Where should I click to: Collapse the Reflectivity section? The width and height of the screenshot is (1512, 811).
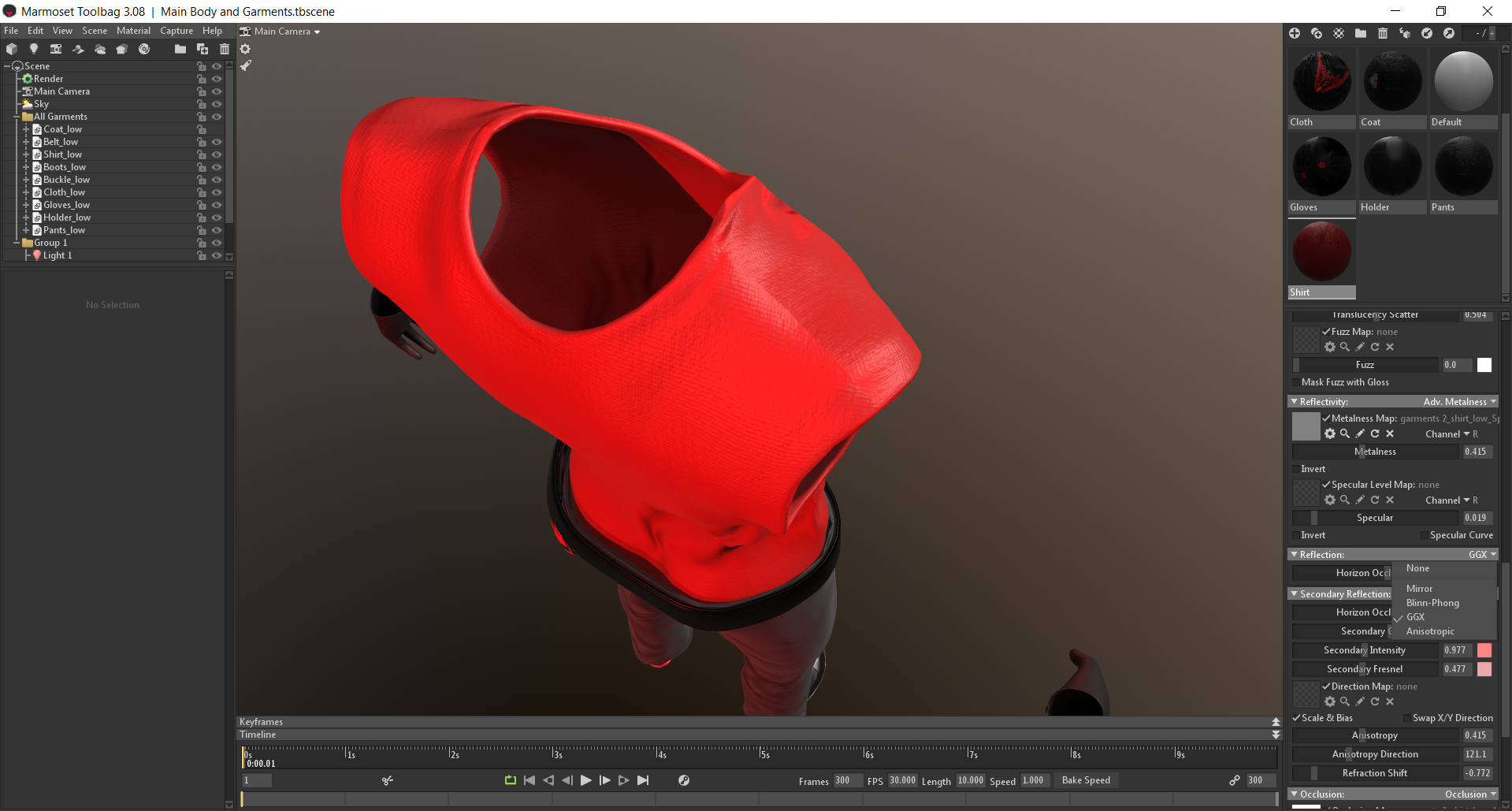[1294, 402]
